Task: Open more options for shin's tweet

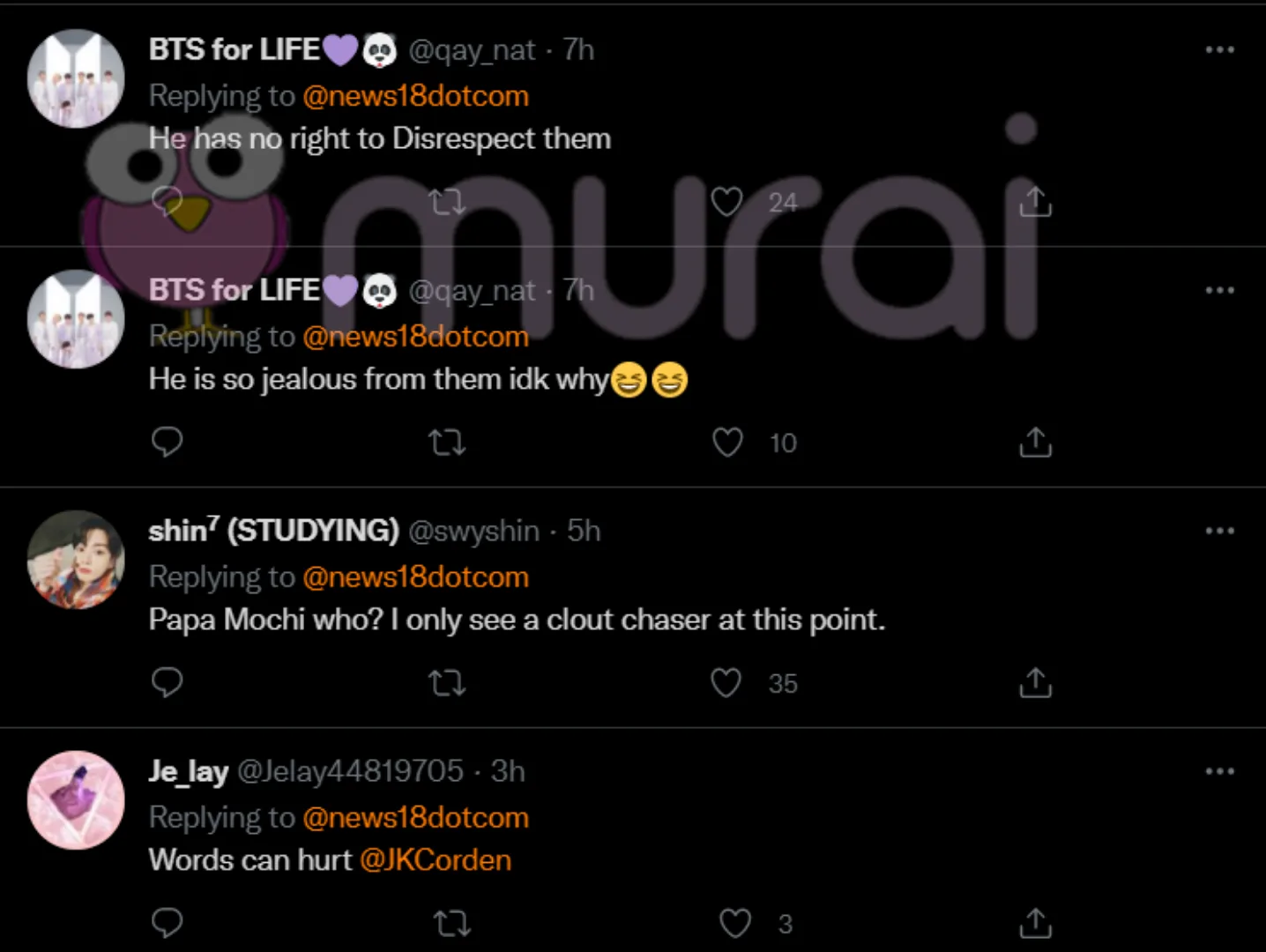Action: tap(1219, 531)
